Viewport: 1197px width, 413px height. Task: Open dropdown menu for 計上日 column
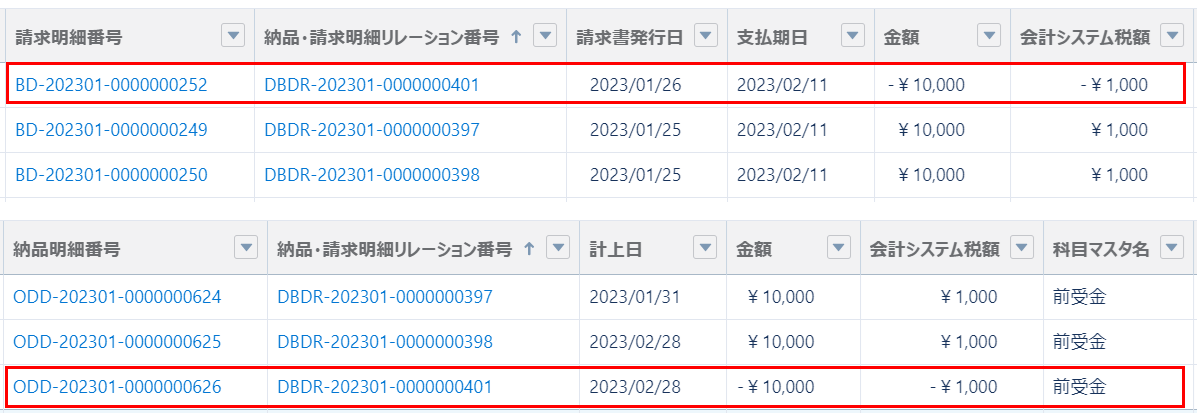pyautogui.click(x=705, y=248)
